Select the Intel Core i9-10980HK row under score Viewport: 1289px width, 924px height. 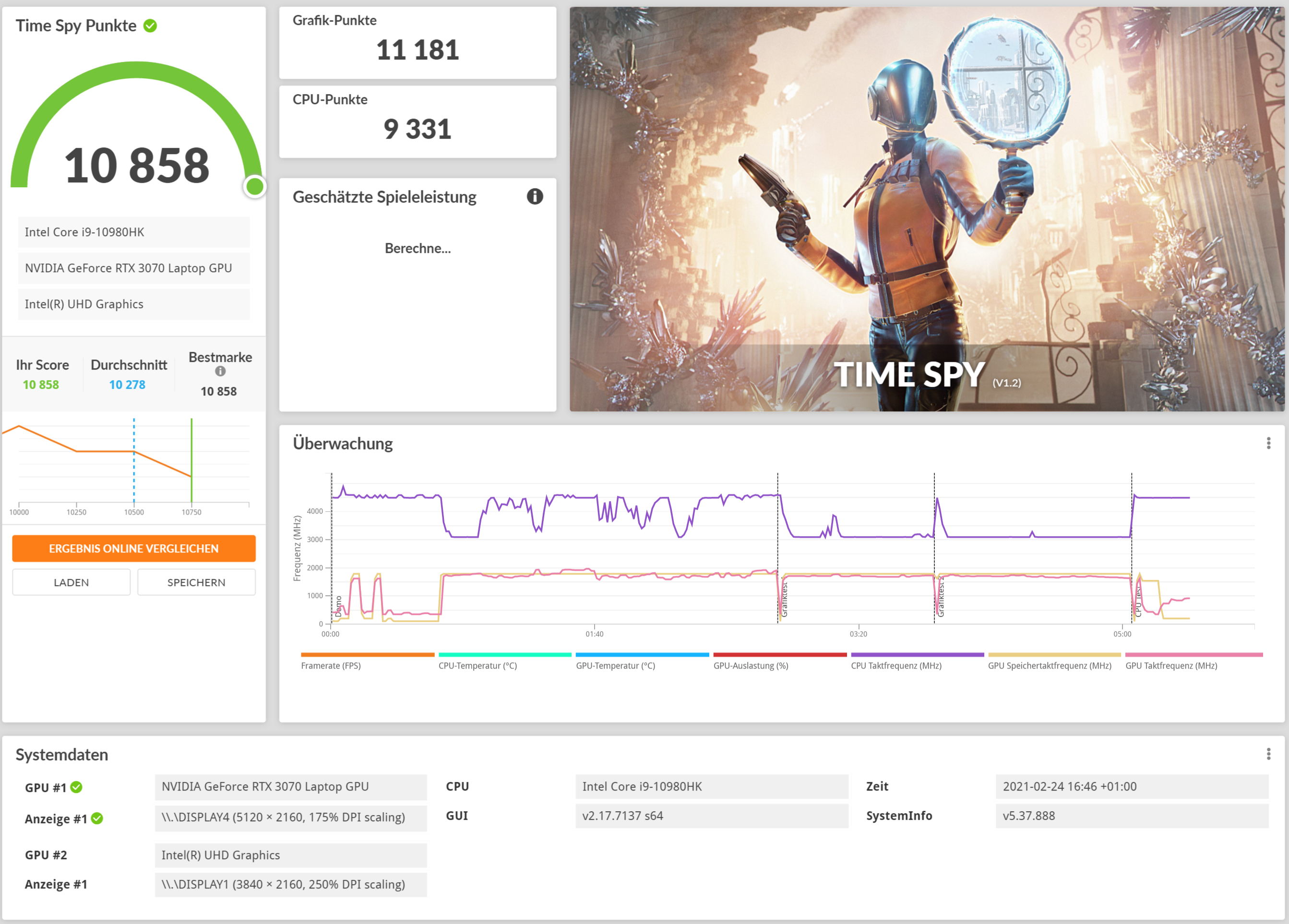(x=134, y=232)
